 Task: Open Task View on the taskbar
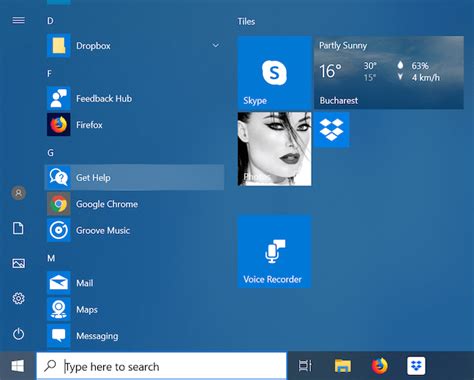pos(305,366)
